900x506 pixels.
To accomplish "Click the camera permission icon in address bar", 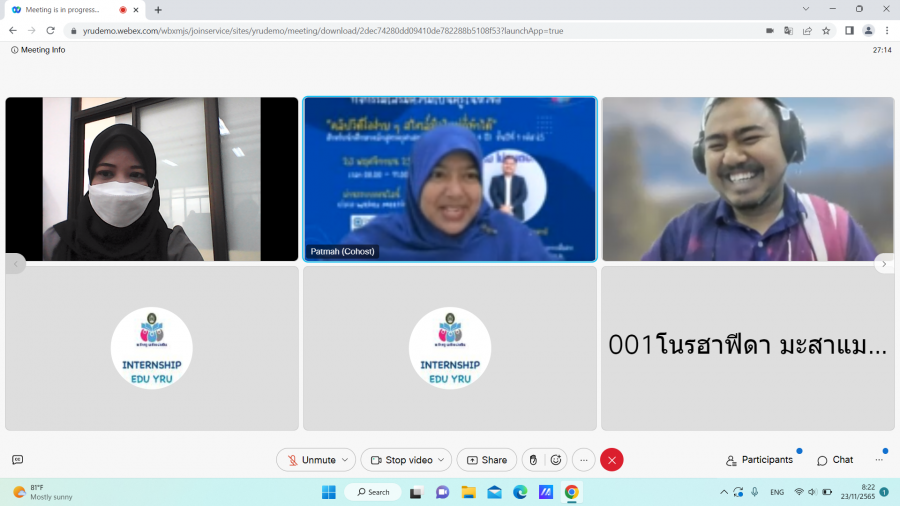I will [x=769, y=31].
